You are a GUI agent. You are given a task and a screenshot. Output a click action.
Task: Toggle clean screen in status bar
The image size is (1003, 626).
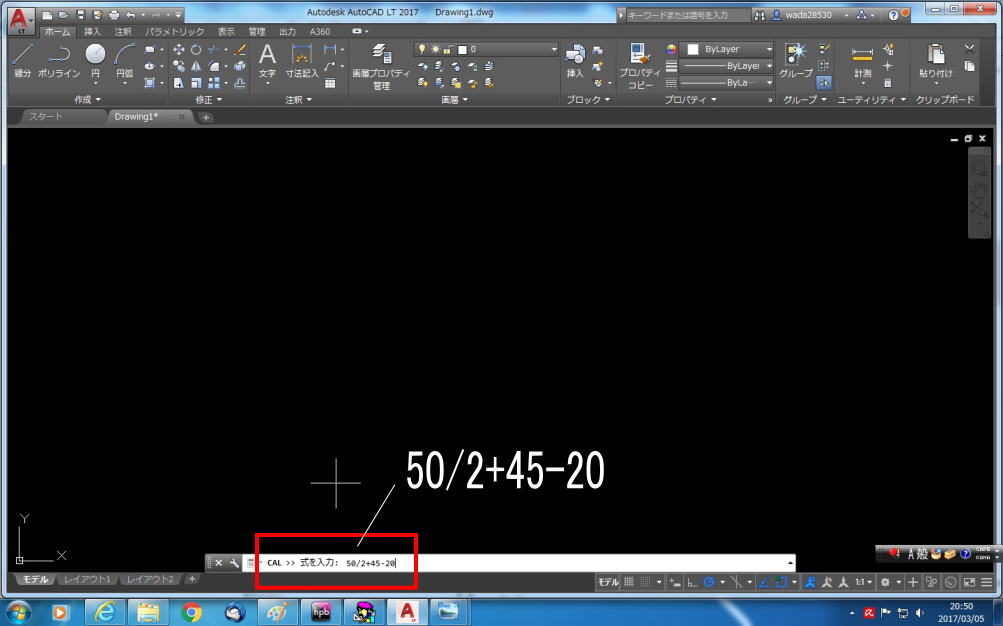pos(969,582)
